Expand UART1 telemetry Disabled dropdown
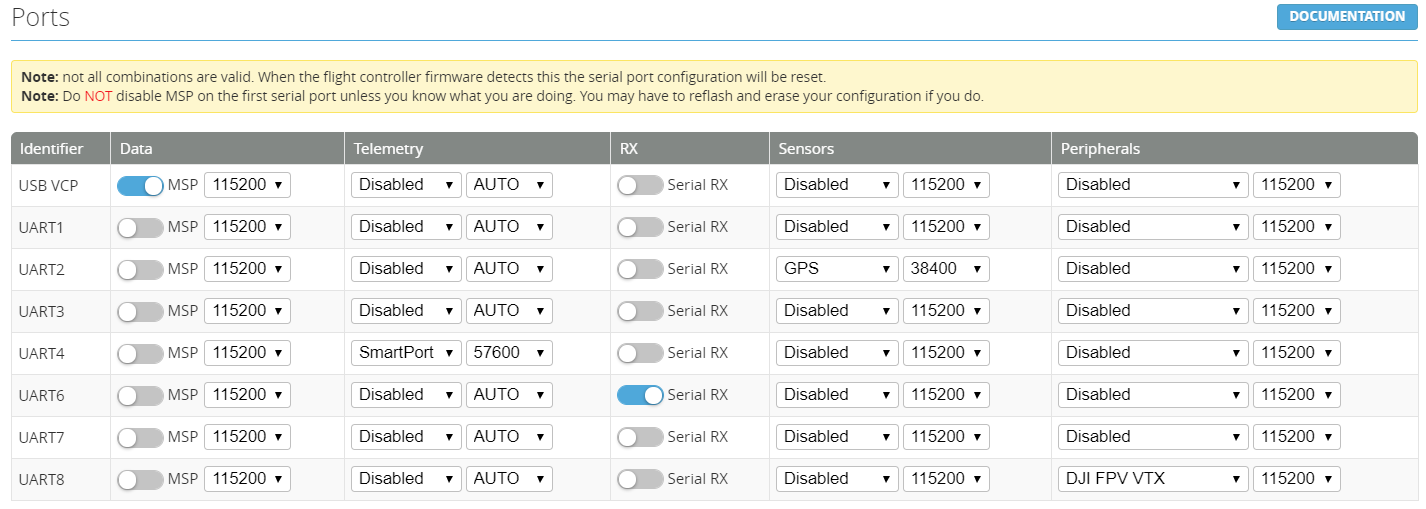 (405, 227)
